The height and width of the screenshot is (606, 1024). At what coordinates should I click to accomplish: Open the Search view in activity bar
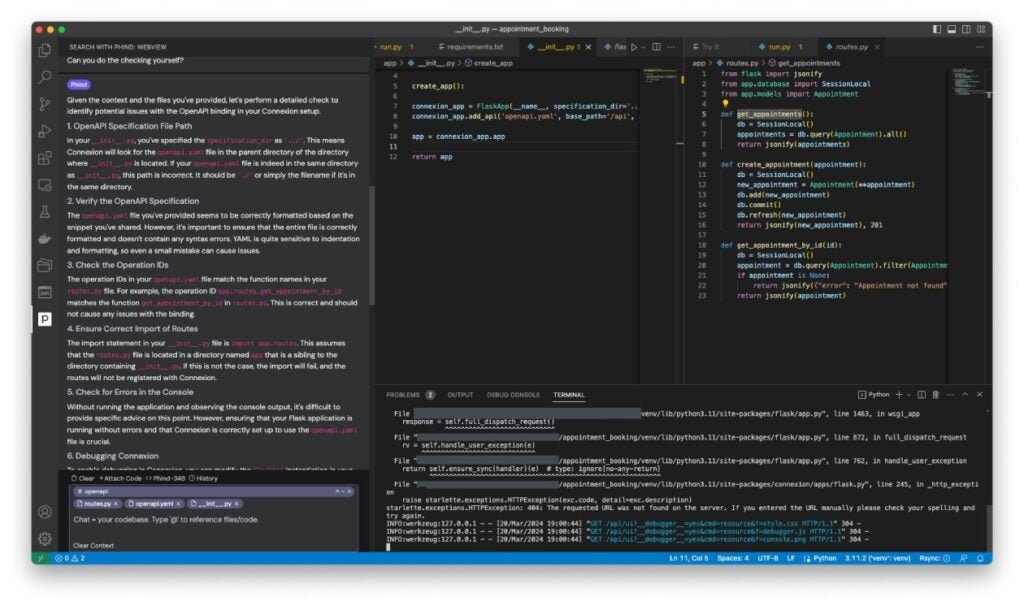coord(44,77)
